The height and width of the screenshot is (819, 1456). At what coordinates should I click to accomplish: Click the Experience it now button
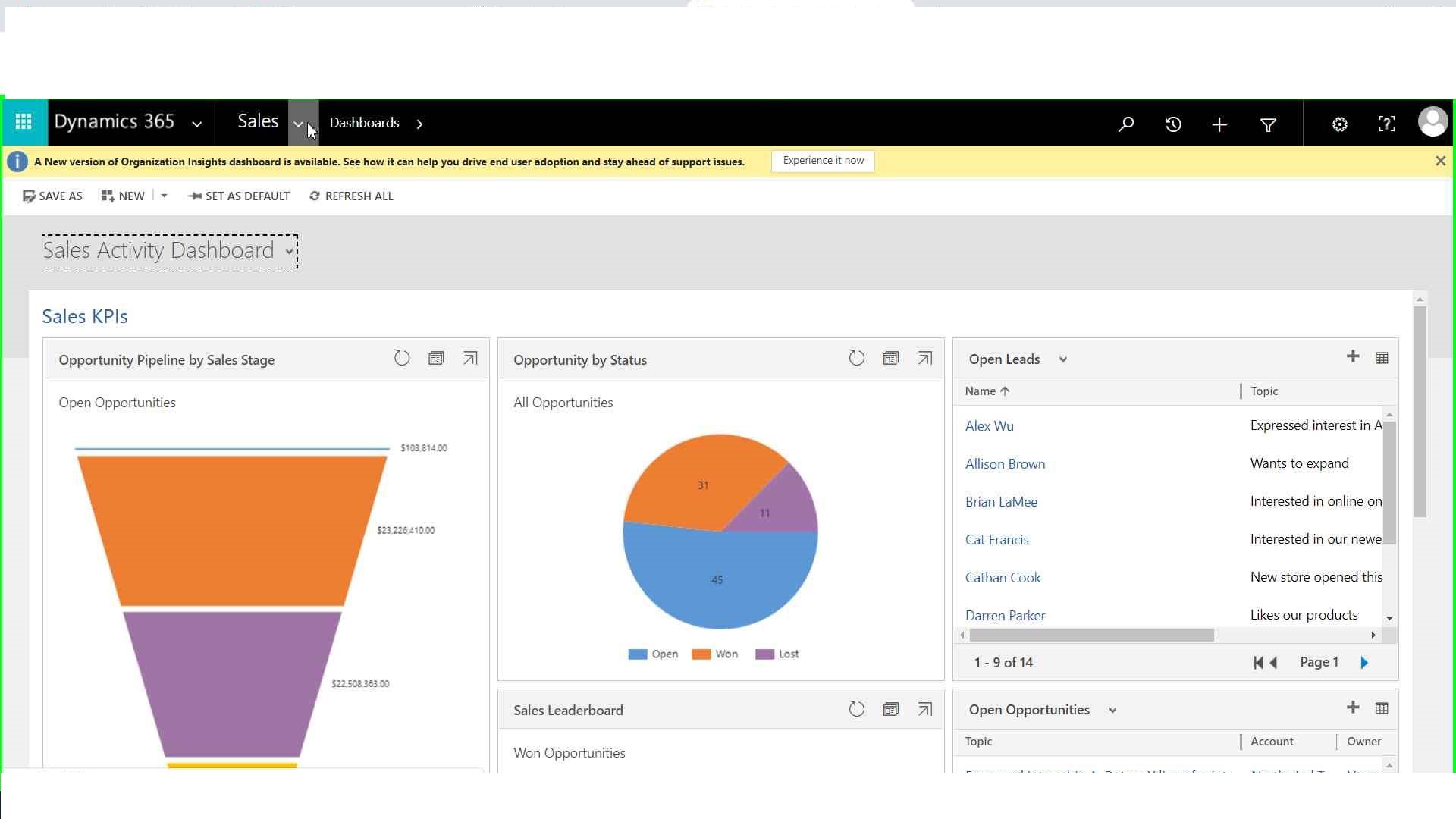[823, 161]
